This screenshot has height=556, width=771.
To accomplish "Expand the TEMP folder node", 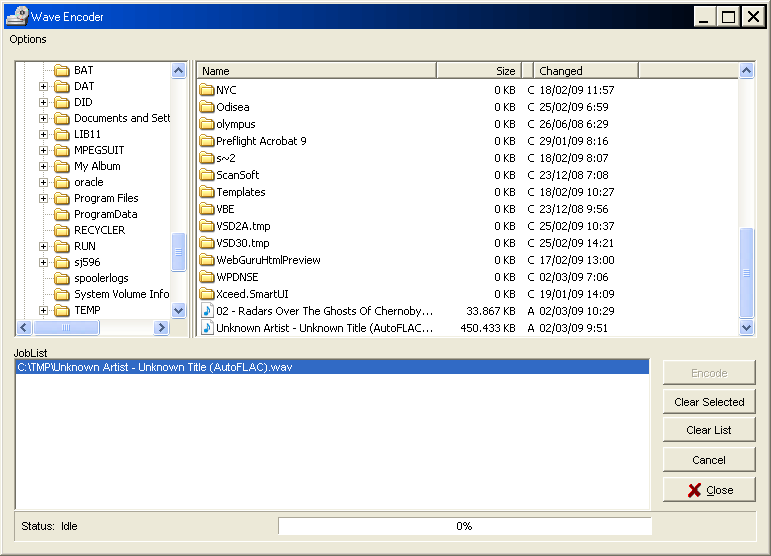I will tap(44, 310).
